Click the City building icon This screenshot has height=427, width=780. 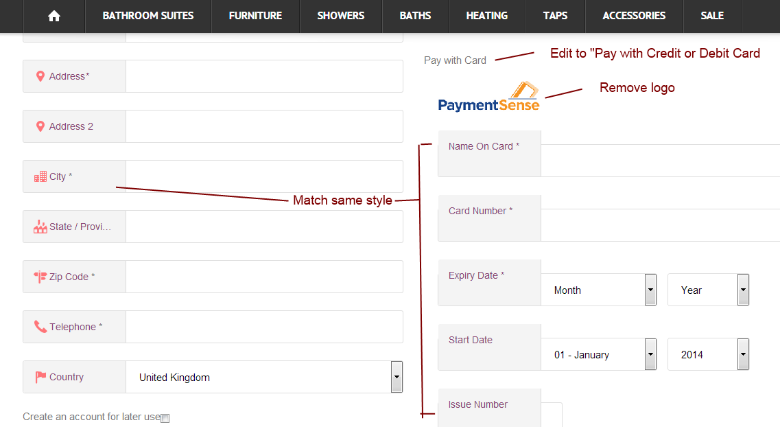[40, 177]
